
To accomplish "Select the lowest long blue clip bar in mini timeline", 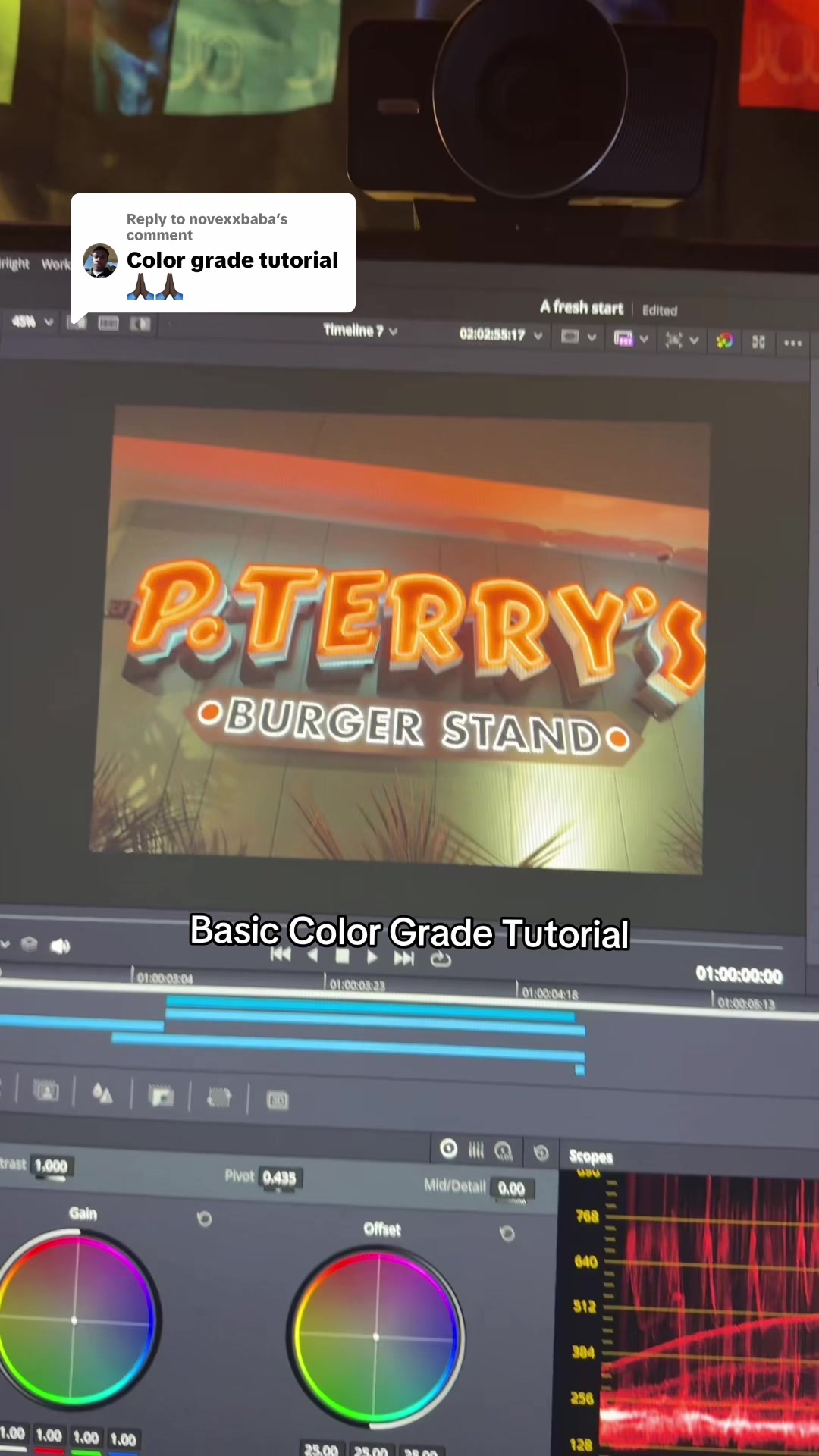I will [348, 1047].
